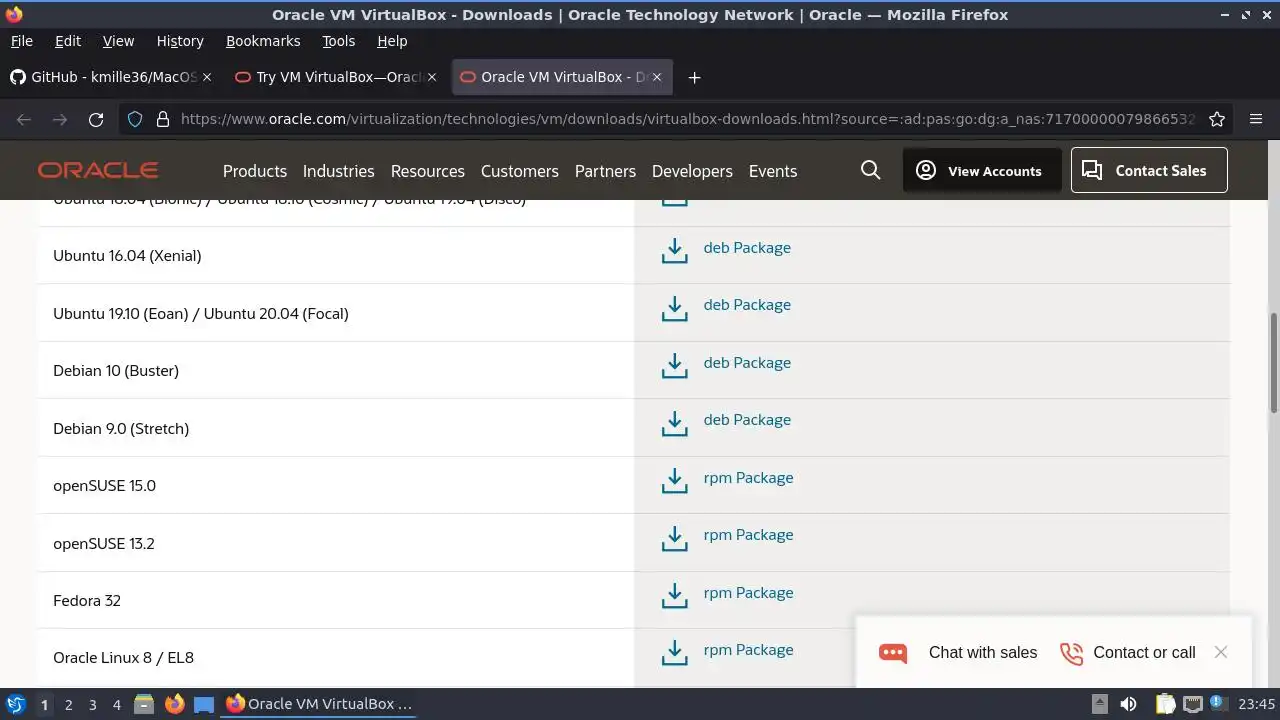The width and height of the screenshot is (1280, 720).
Task: Click download icon for Oracle Linux 8 / EL8
Action: (675, 653)
